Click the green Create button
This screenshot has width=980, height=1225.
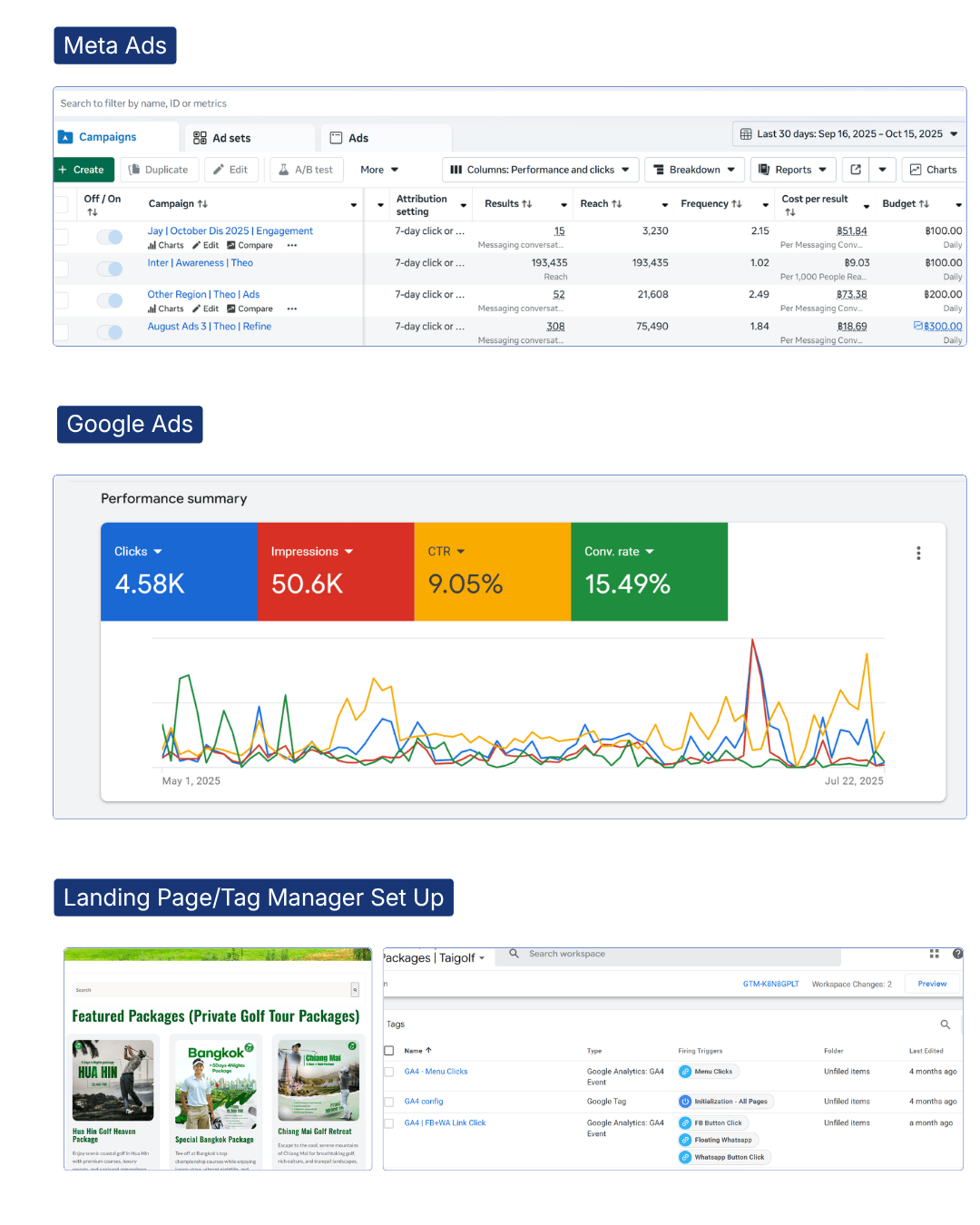click(84, 170)
